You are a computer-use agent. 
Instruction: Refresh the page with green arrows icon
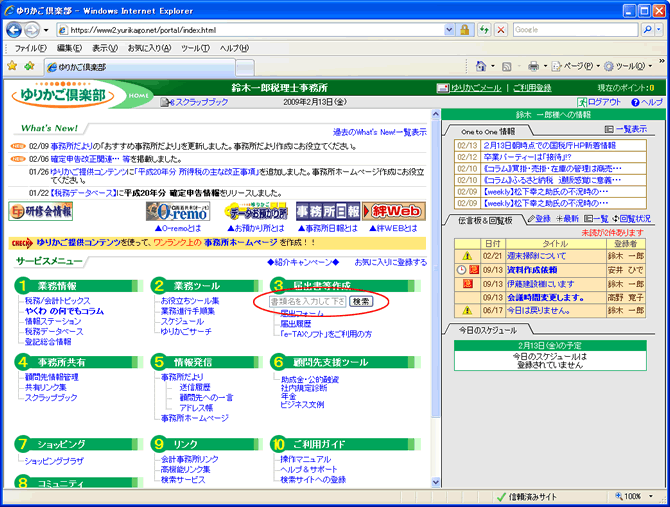484,30
